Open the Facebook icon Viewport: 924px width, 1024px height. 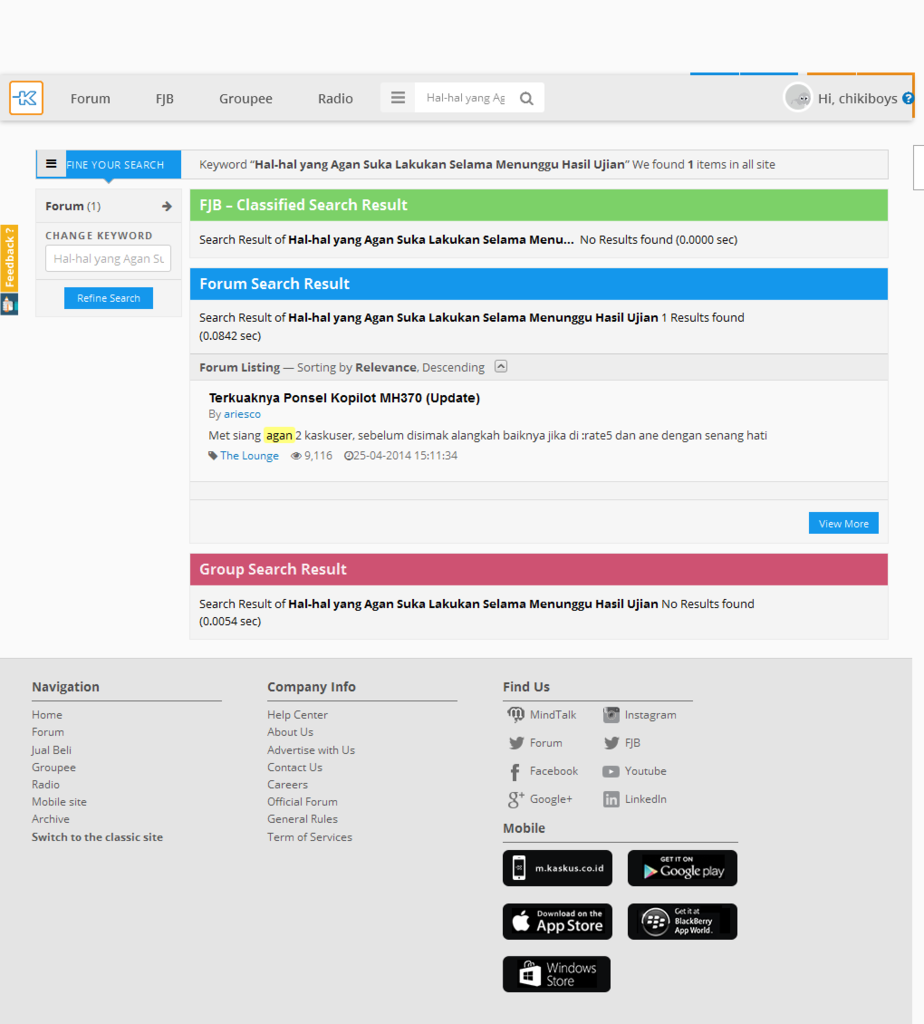(x=515, y=772)
